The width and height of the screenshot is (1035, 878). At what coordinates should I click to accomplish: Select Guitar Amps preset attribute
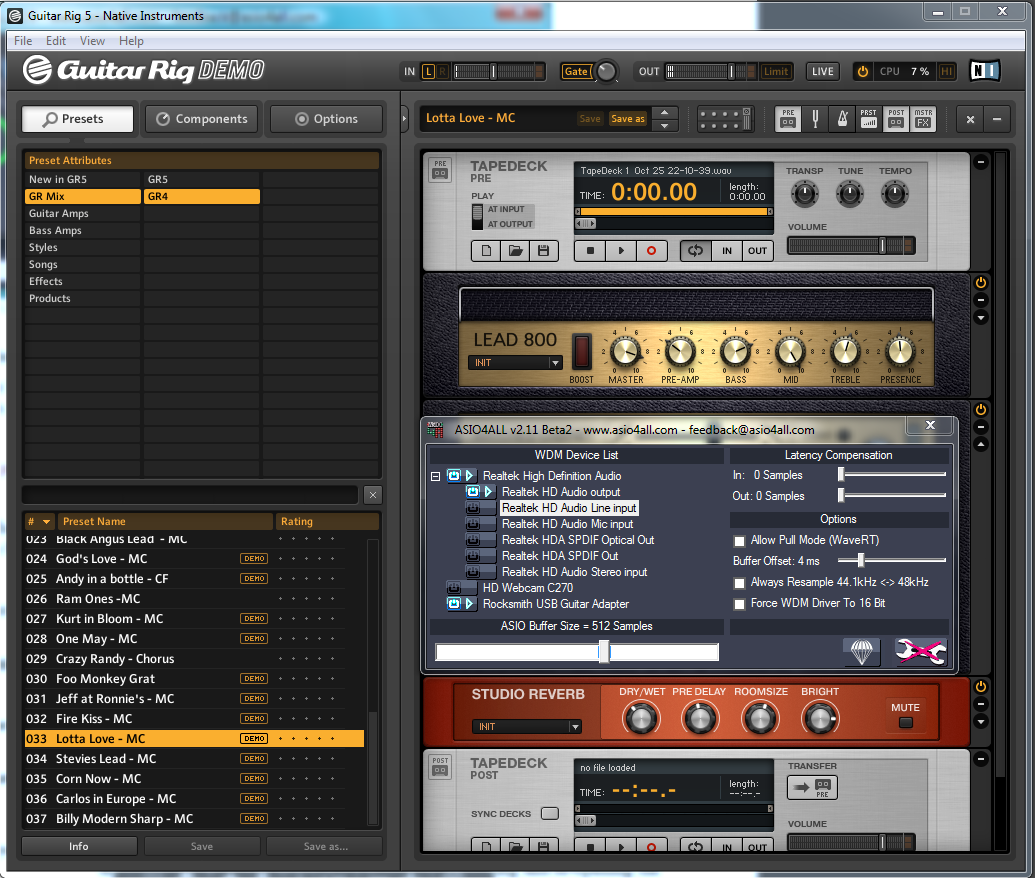(83, 213)
